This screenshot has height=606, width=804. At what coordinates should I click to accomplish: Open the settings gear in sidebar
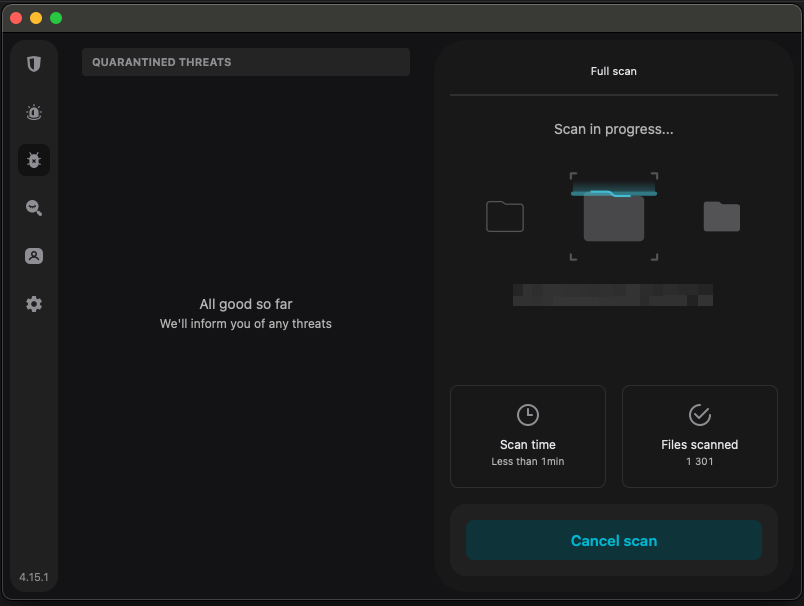pyautogui.click(x=34, y=304)
